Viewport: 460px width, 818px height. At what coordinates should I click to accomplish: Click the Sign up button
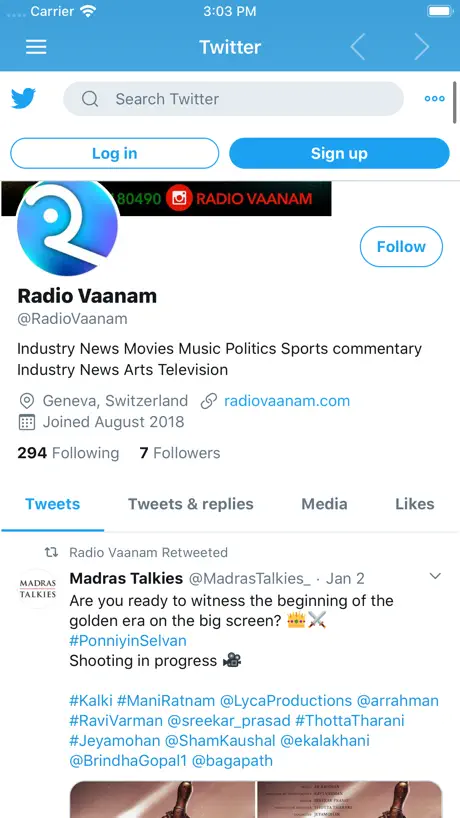click(340, 153)
